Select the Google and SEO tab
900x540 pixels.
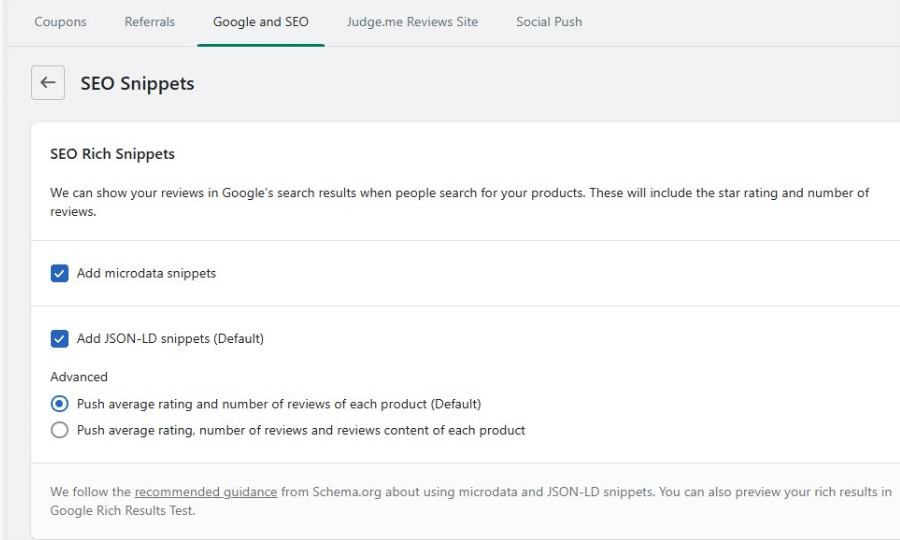261,22
